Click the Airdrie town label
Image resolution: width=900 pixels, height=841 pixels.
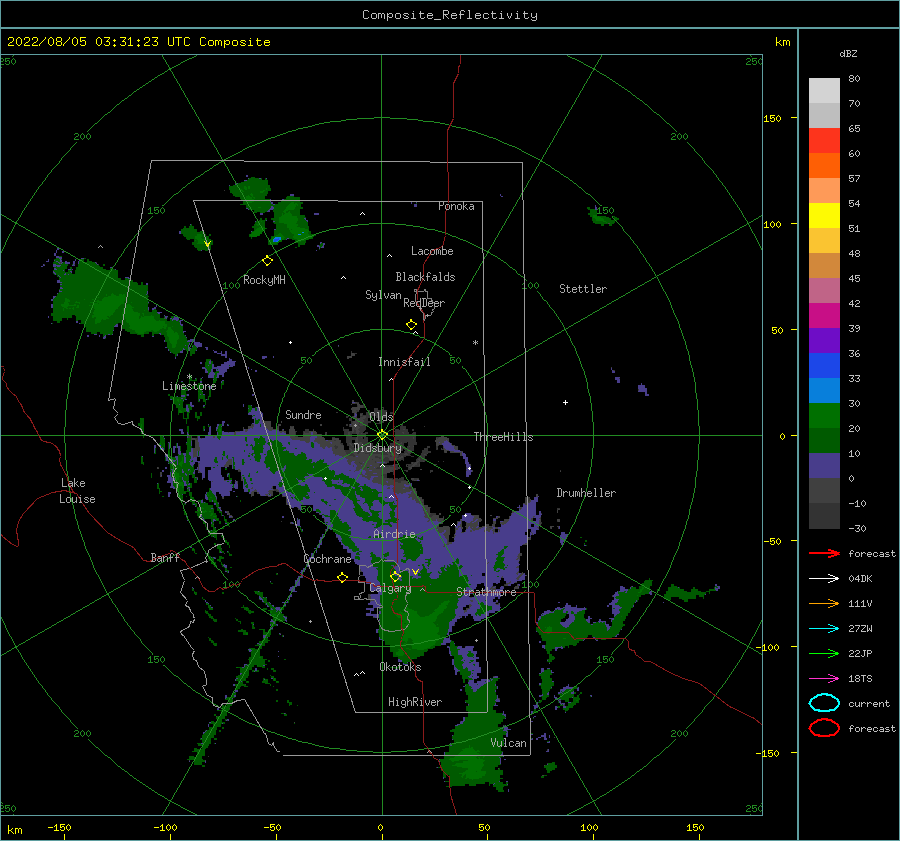[394, 534]
